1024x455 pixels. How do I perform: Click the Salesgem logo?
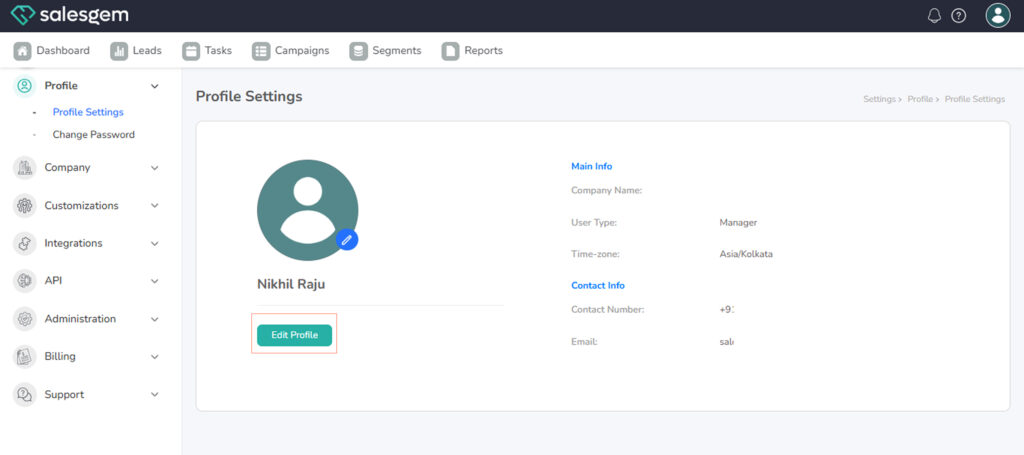pyautogui.click(x=69, y=16)
